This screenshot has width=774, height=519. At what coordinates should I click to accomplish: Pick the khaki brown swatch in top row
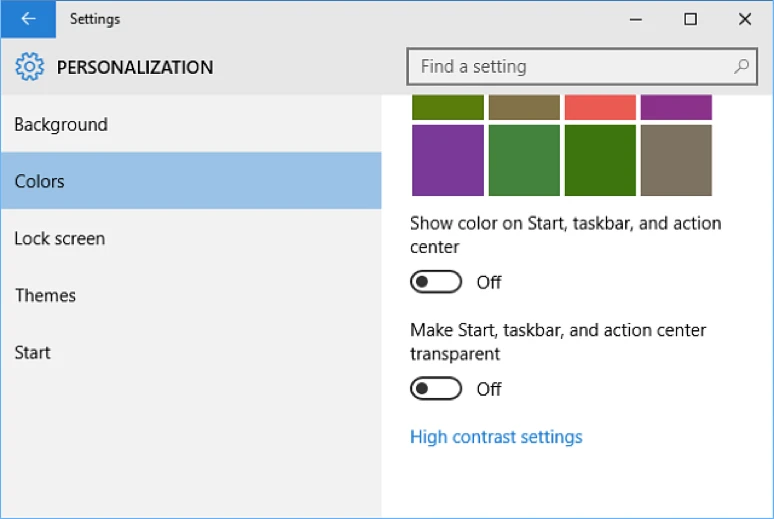pyautogui.click(x=524, y=107)
